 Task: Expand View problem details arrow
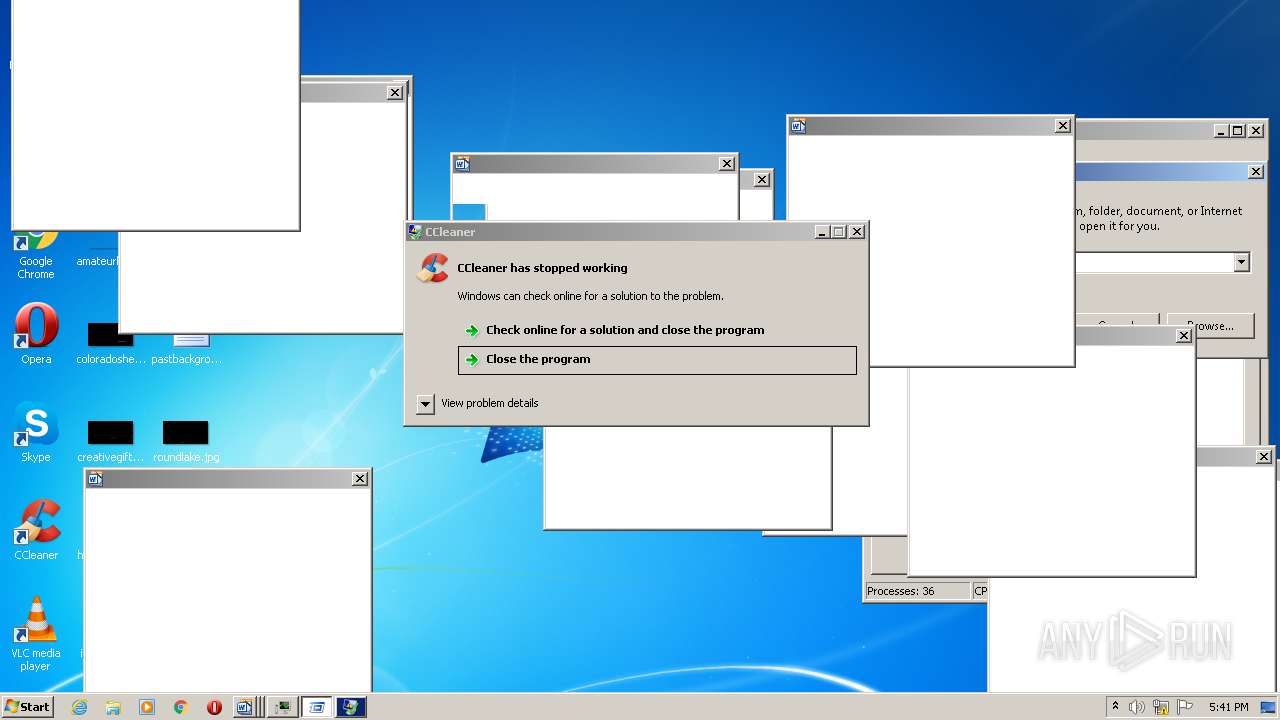pyautogui.click(x=425, y=404)
